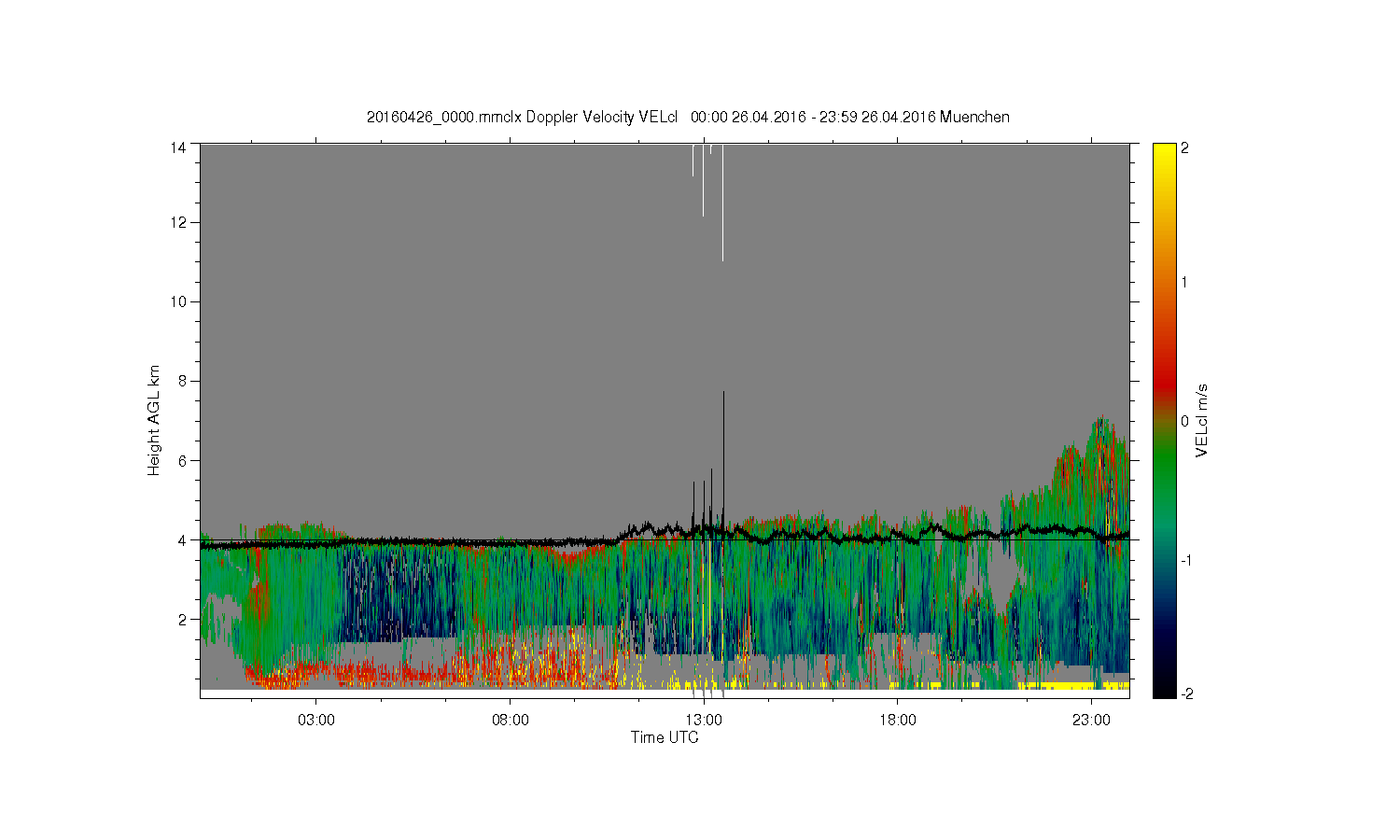Click the 'Height AGL km' y-axis label

click(154, 420)
